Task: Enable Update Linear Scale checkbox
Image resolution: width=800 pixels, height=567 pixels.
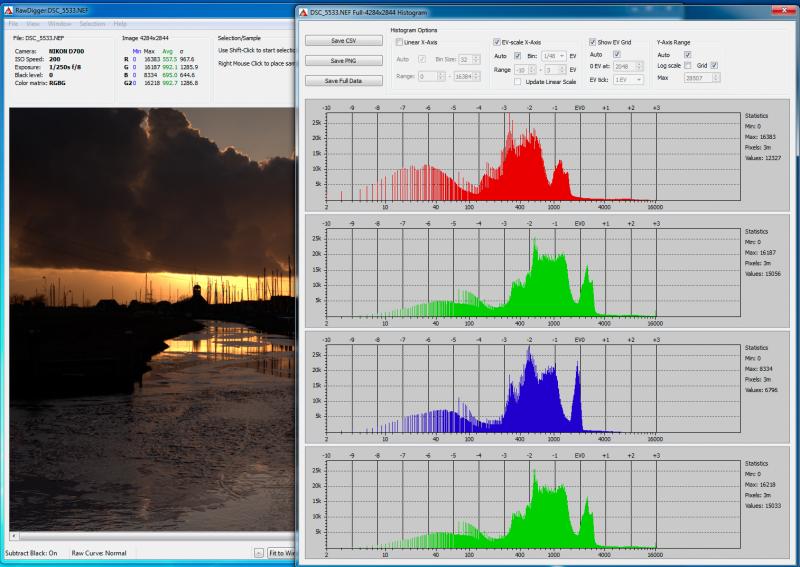Action: click(517, 82)
